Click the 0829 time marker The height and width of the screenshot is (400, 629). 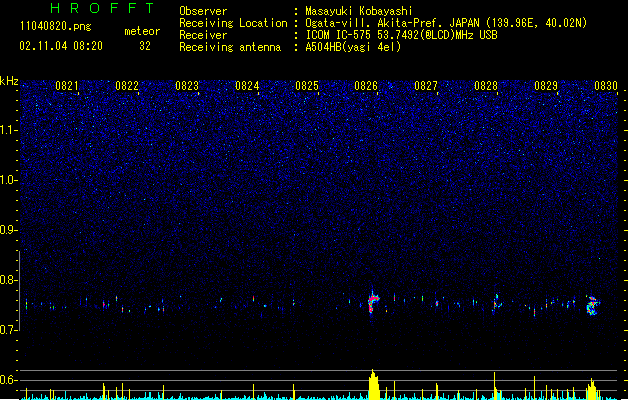pos(546,86)
